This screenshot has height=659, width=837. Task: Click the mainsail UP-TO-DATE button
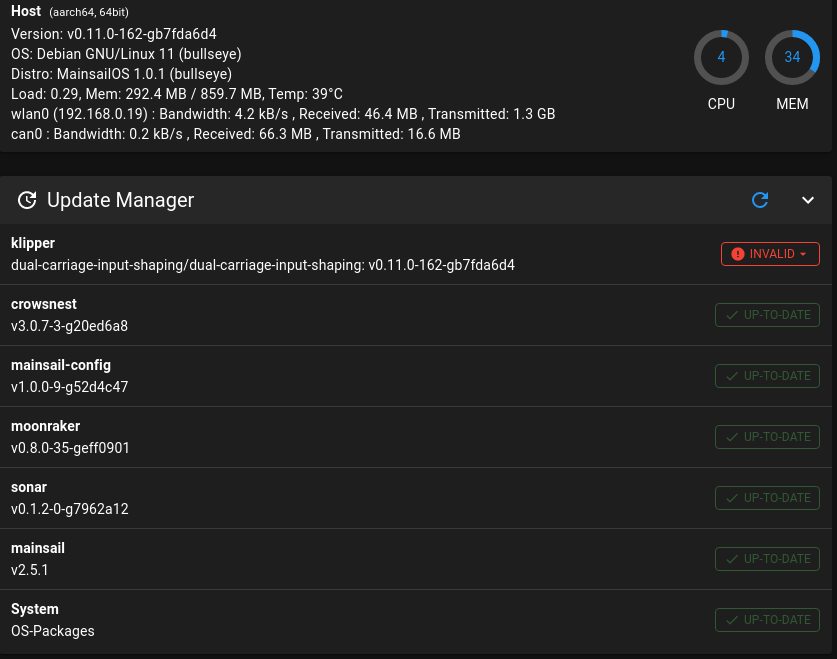[767, 559]
